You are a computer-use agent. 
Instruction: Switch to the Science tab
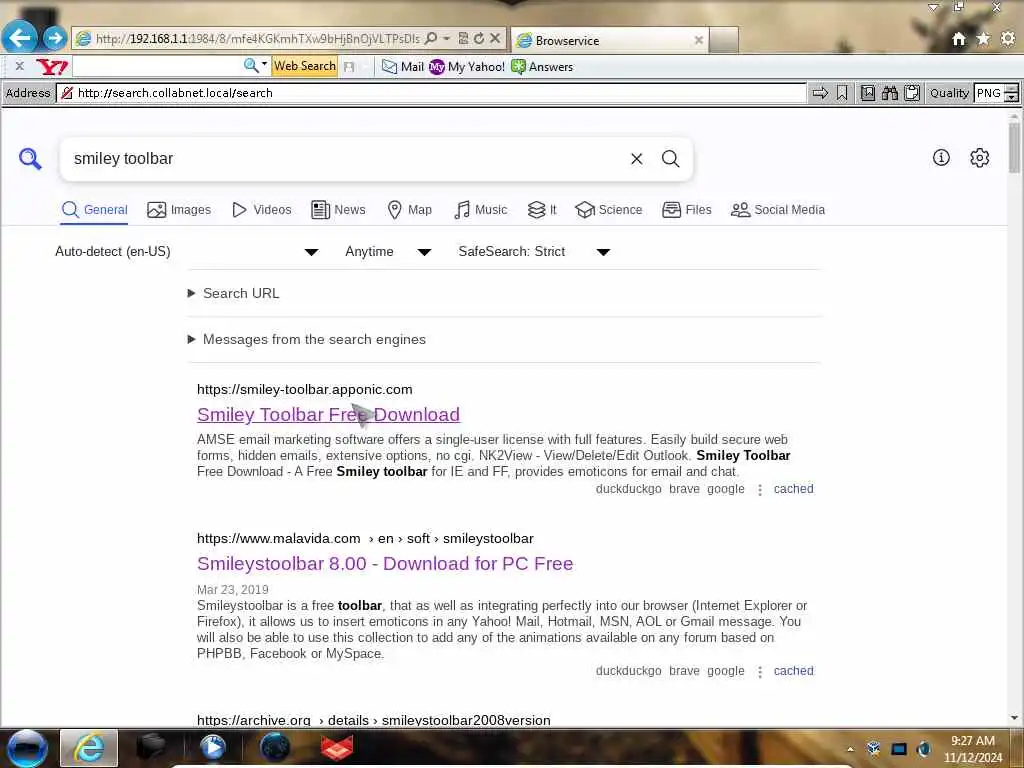pyautogui.click(x=609, y=210)
